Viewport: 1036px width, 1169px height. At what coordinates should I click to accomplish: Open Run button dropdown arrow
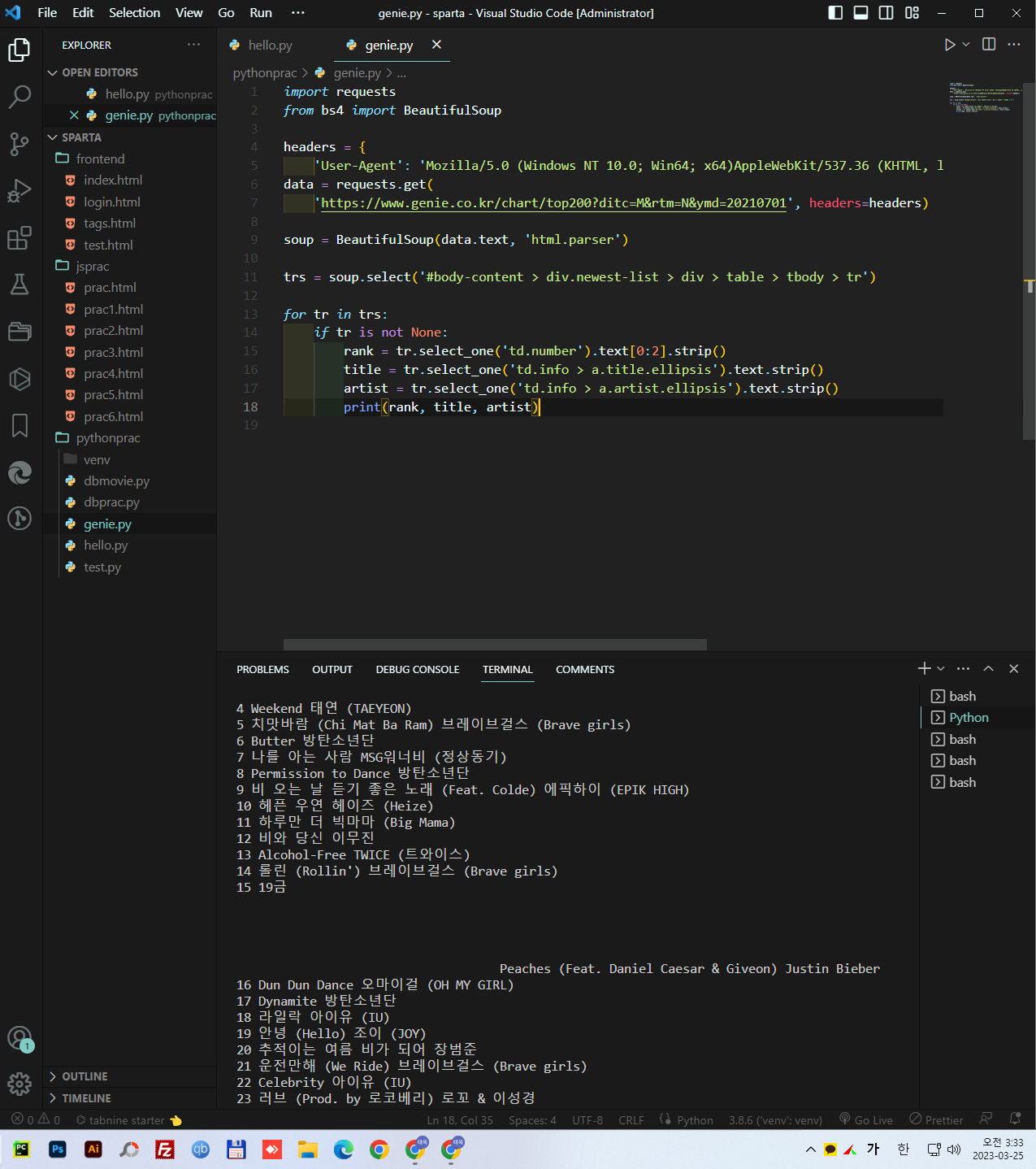click(966, 45)
